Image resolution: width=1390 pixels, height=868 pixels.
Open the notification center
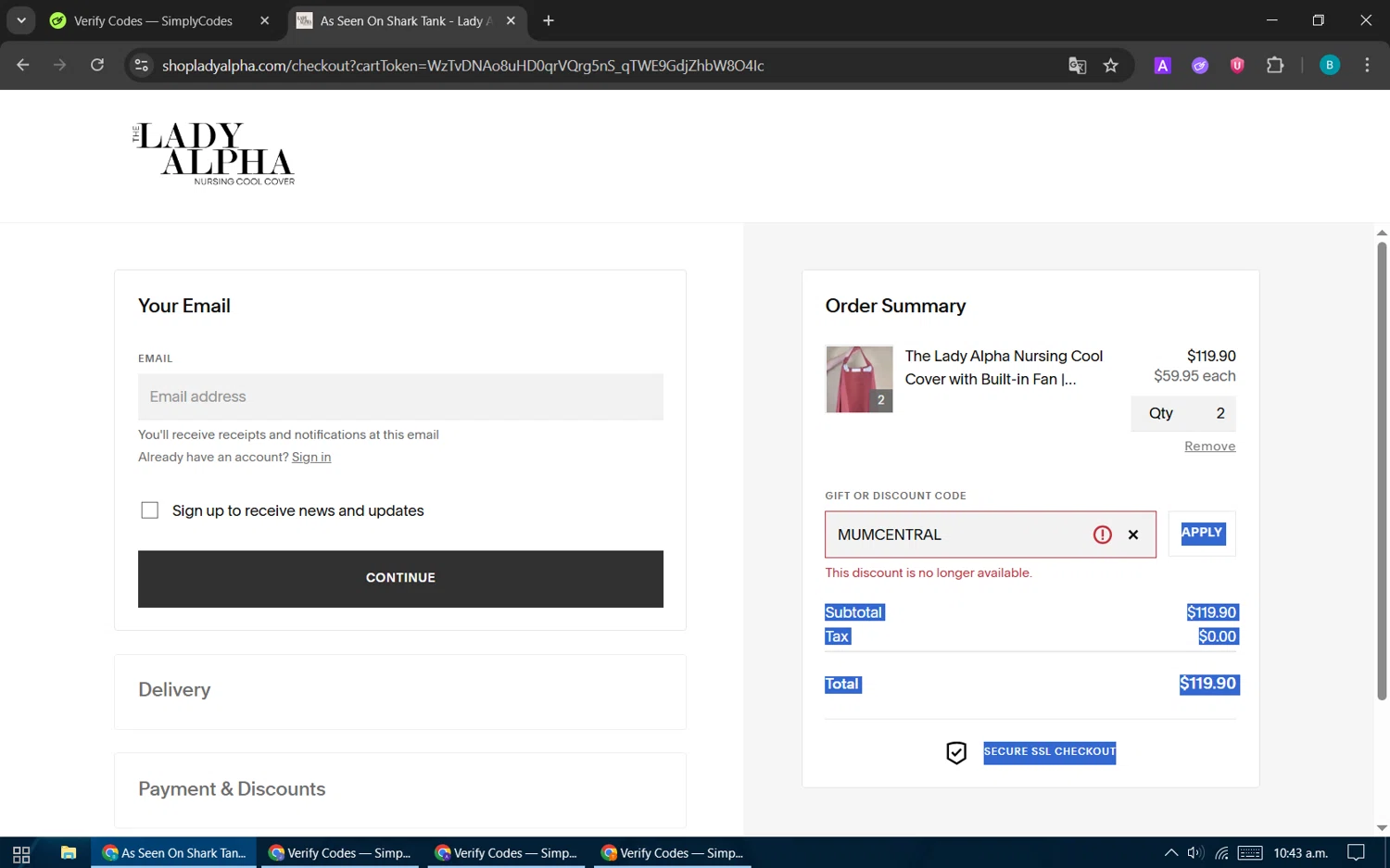[1356, 853]
